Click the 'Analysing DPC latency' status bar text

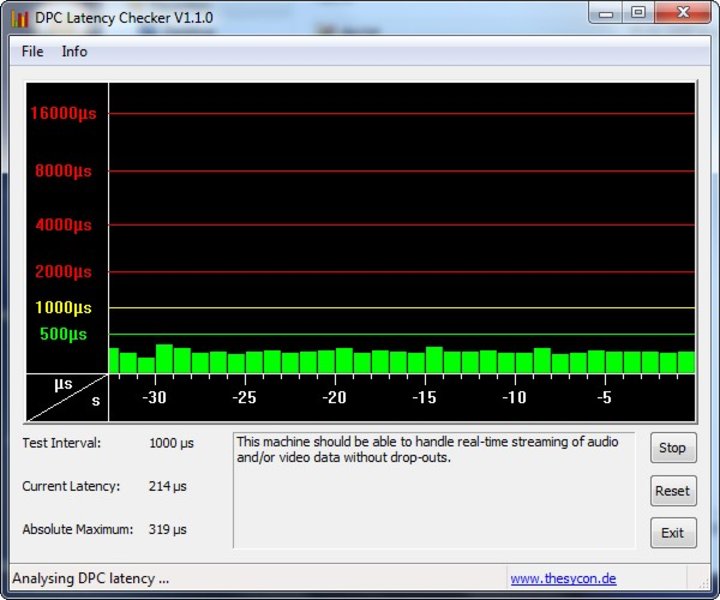[x=91, y=578]
